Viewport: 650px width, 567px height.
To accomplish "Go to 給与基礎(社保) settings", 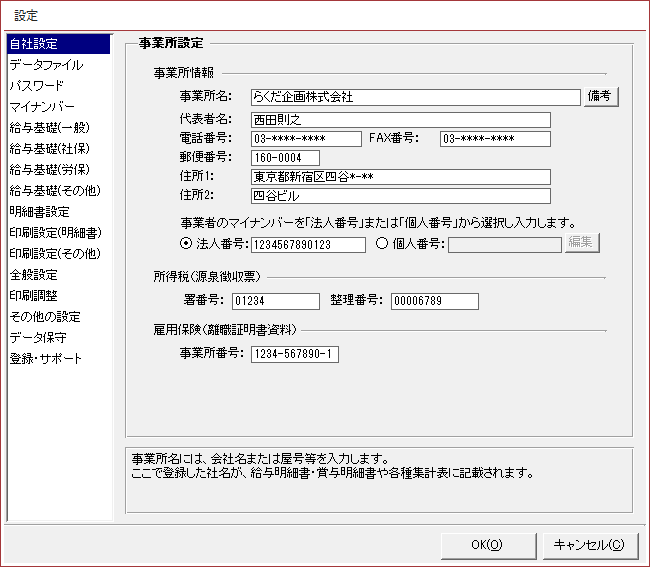I will pyautogui.click(x=48, y=149).
